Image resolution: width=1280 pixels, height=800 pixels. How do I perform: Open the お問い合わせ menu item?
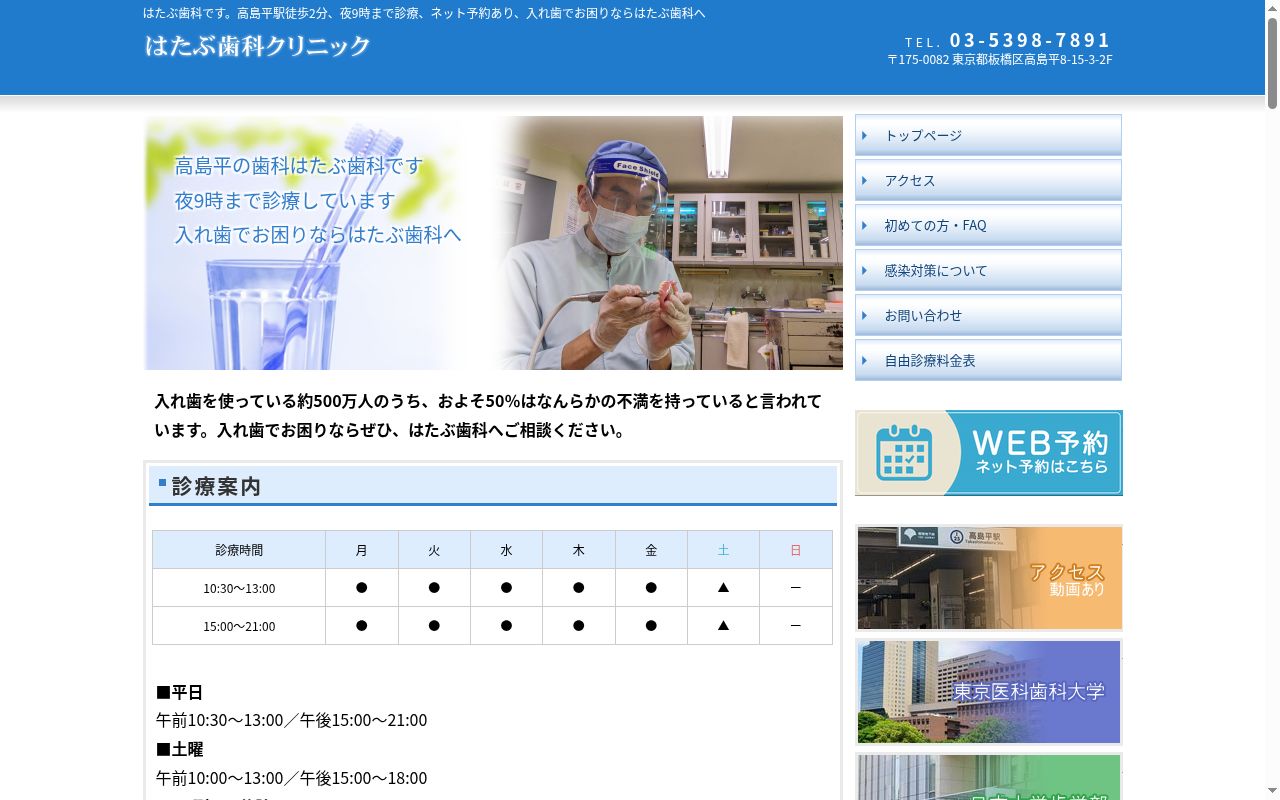point(988,315)
